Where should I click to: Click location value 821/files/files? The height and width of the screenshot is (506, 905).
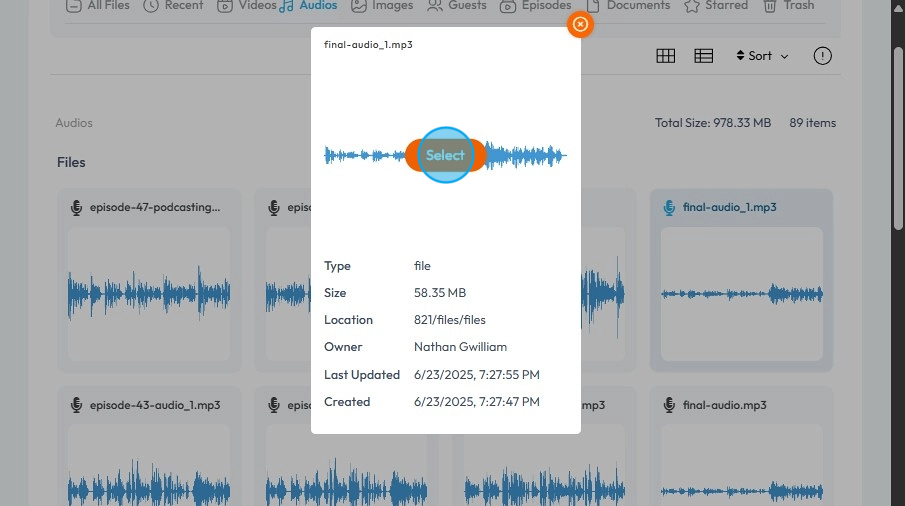point(450,320)
